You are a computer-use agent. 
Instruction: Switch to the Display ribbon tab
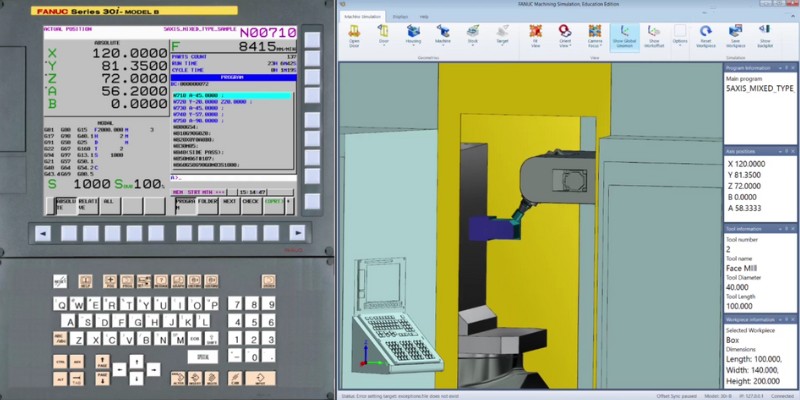(x=401, y=17)
